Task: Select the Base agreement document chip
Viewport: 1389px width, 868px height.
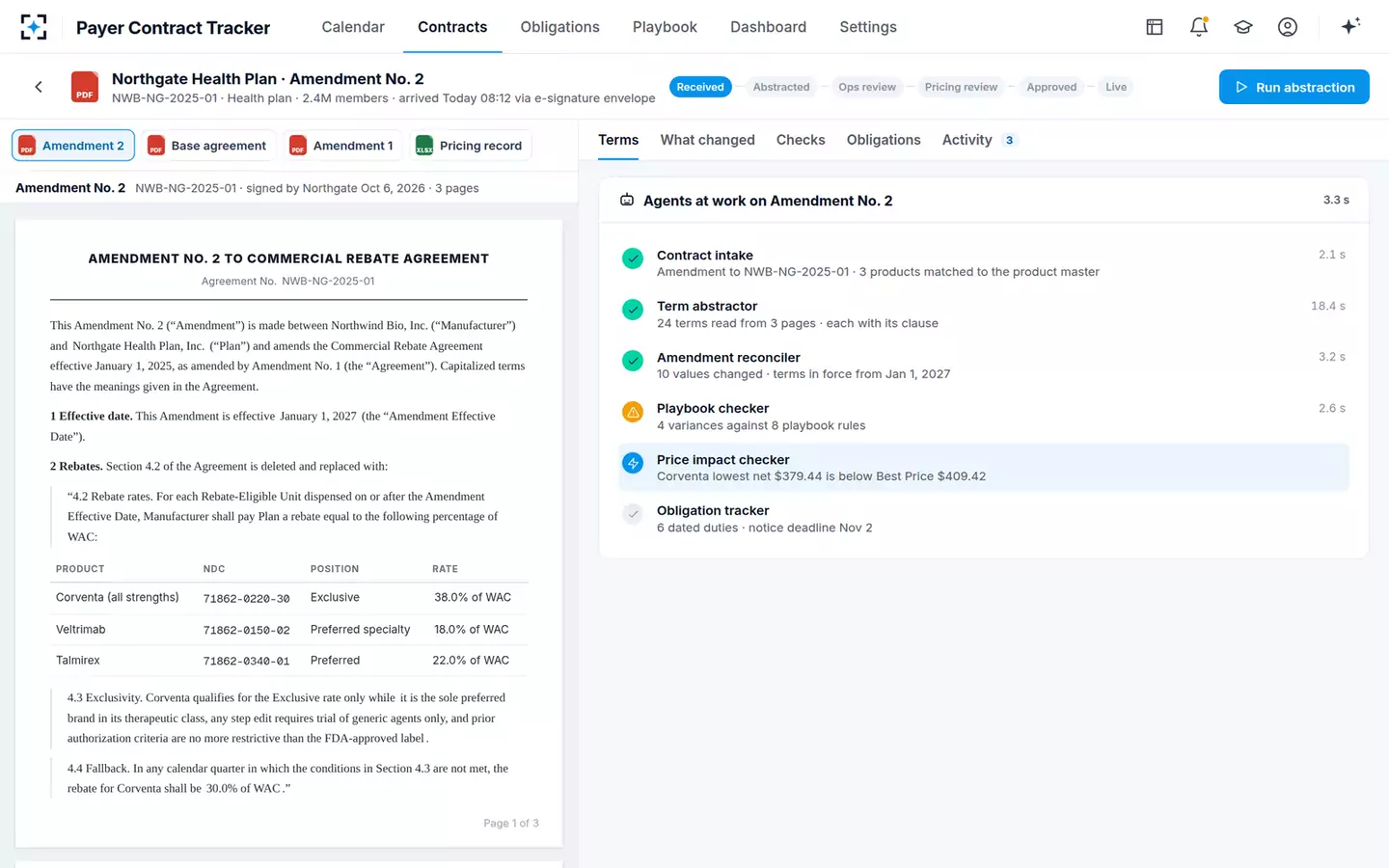Action: 208,146
